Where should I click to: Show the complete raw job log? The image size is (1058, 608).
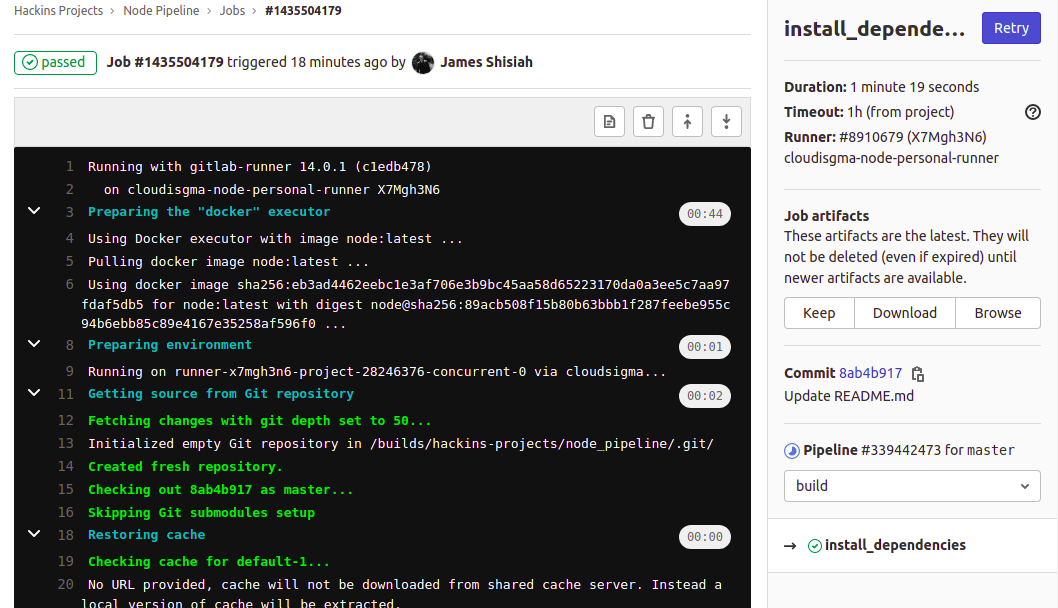[609, 121]
